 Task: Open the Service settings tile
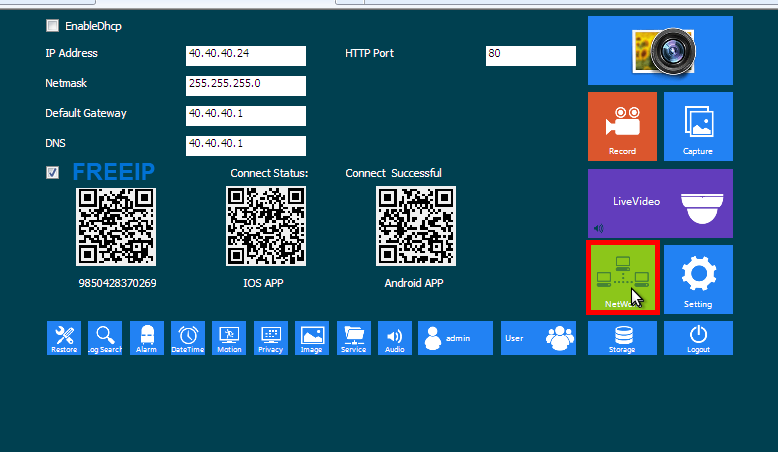pyautogui.click(x=354, y=338)
